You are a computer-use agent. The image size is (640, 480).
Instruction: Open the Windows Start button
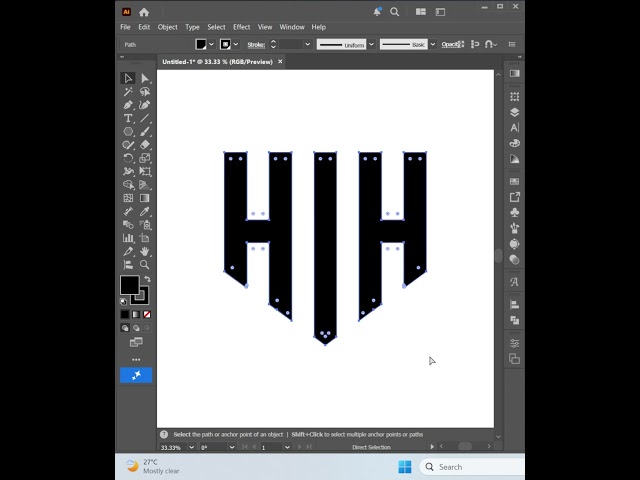click(404, 467)
